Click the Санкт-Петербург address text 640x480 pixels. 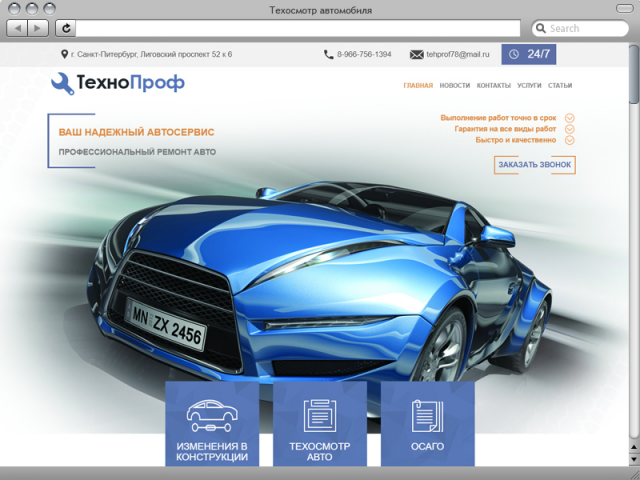pyautogui.click(x=151, y=54)
